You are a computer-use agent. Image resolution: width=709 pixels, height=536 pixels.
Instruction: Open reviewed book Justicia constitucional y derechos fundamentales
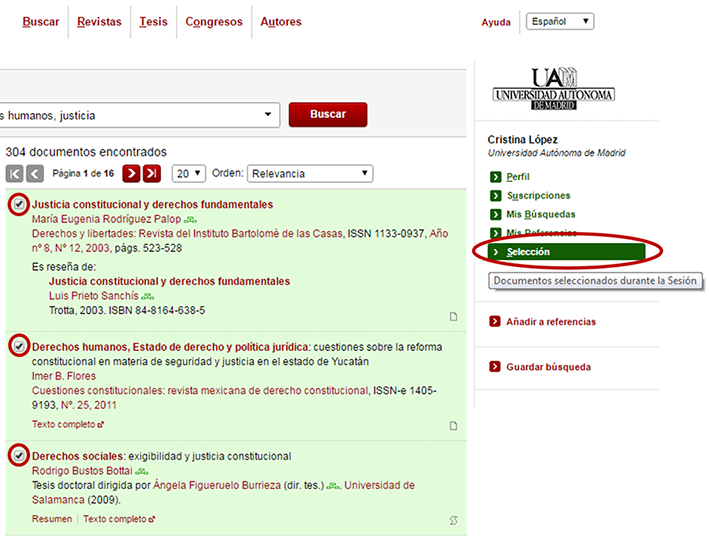point(170,281)
